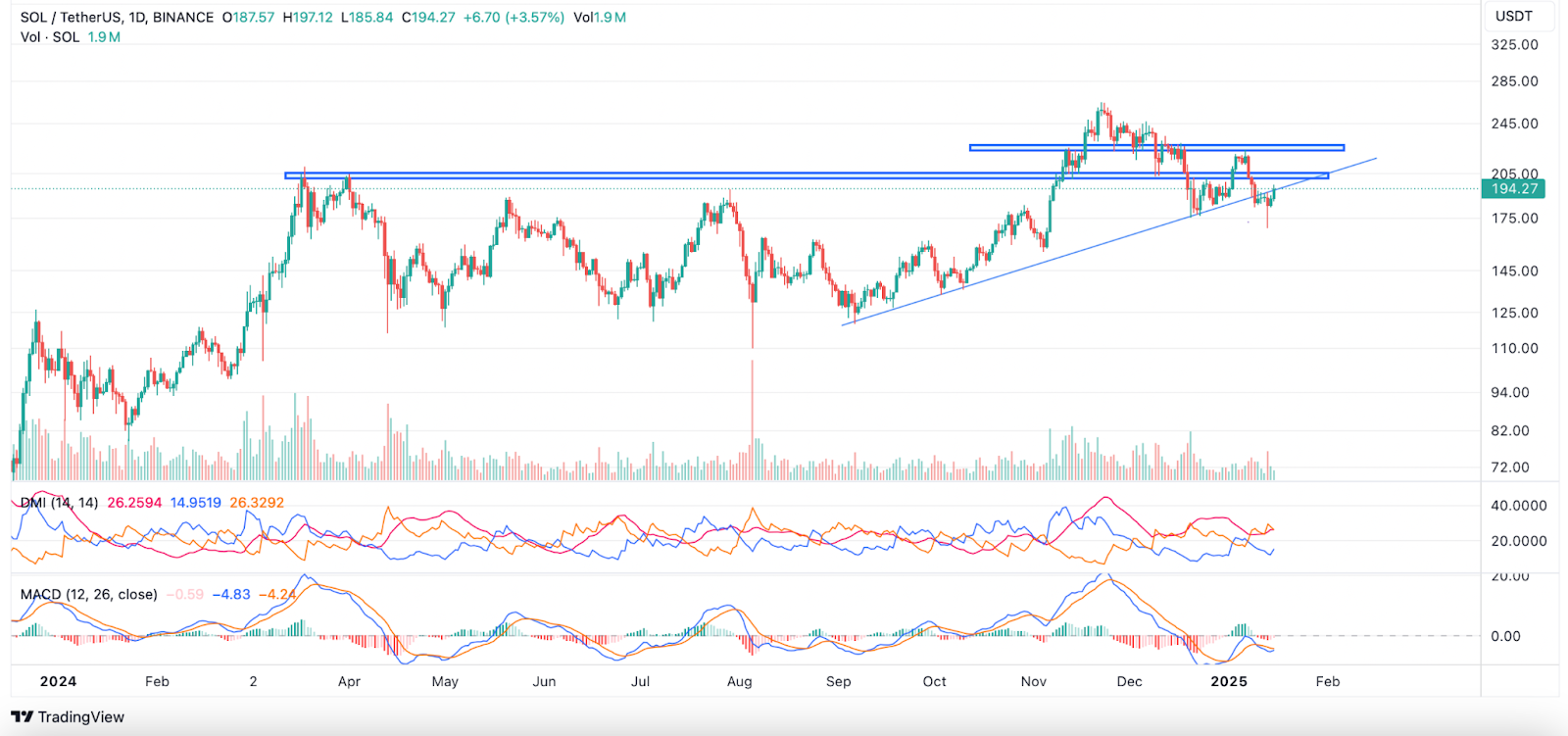Click the DMI value 26.2594

(x=134, y=503)
